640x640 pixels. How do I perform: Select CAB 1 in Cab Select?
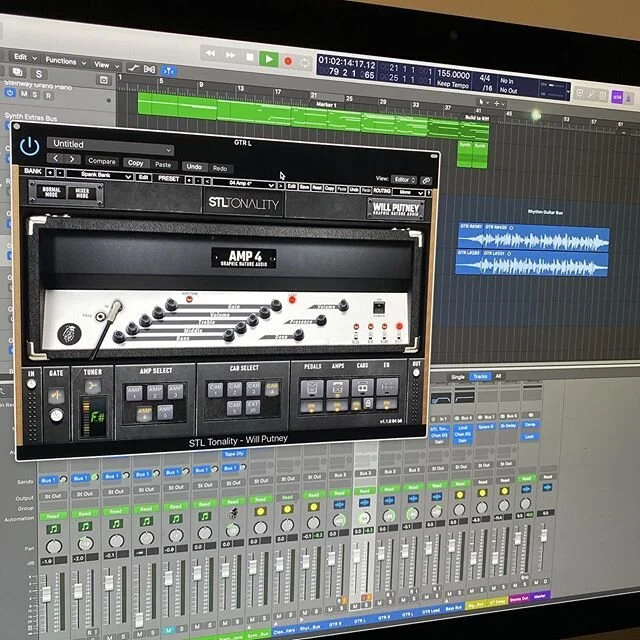(x=216, y=389)
